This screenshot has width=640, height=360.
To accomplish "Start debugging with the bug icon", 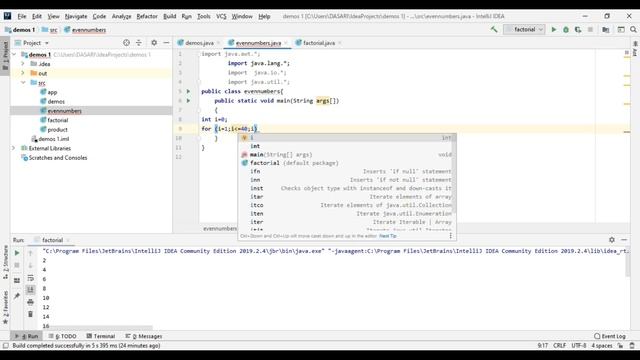I will point(566,29).
